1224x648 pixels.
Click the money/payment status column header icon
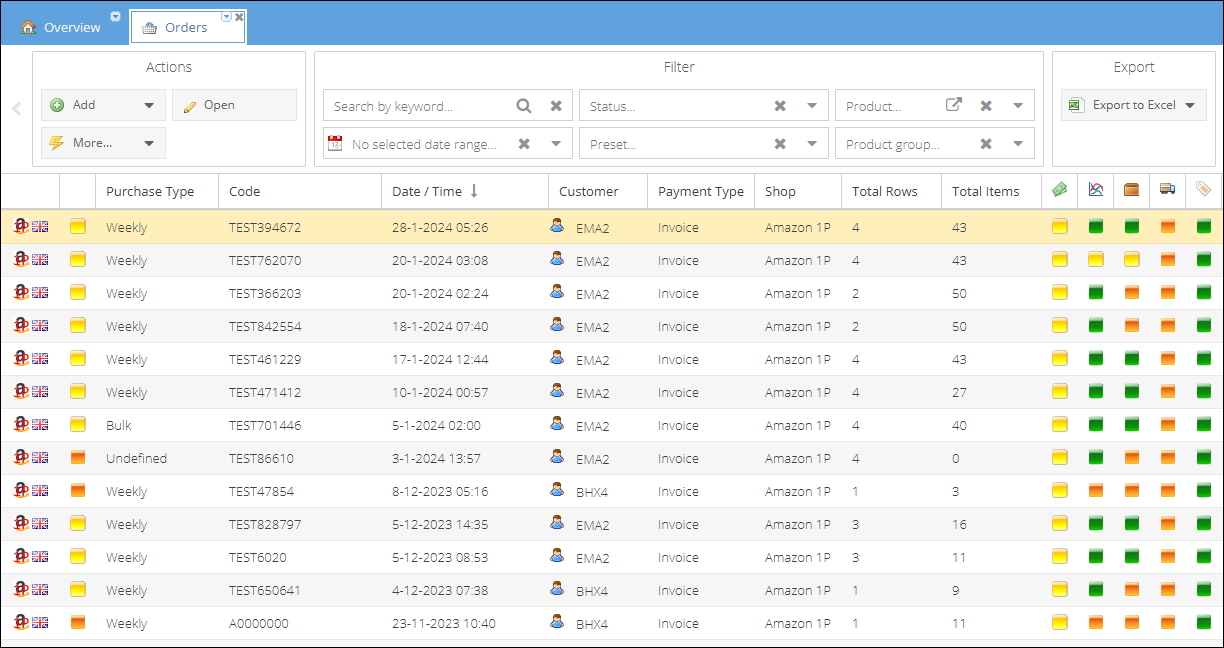1059,189
